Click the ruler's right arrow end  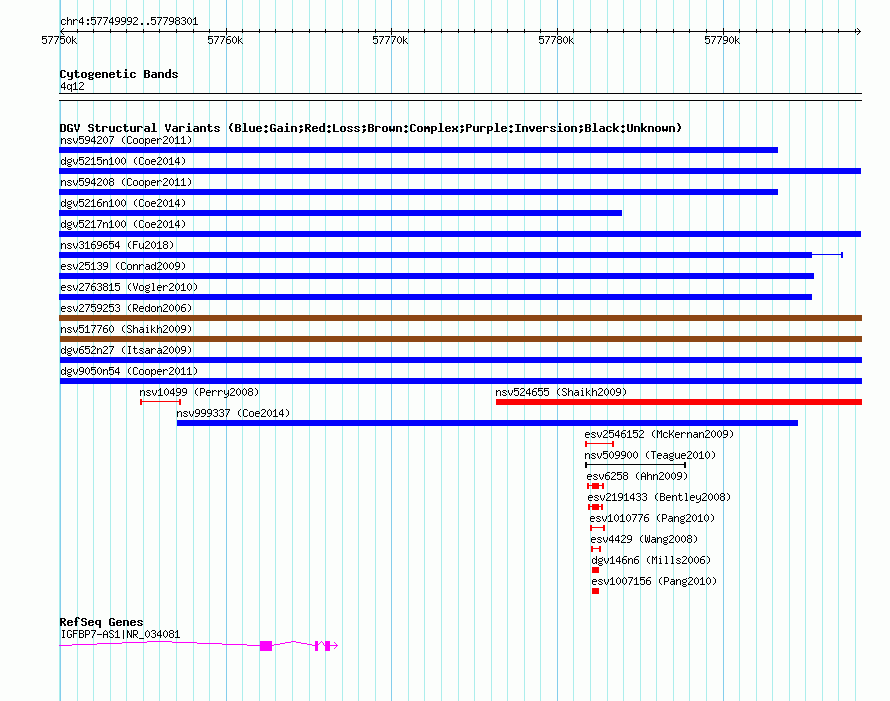click(x=858, y=31)
